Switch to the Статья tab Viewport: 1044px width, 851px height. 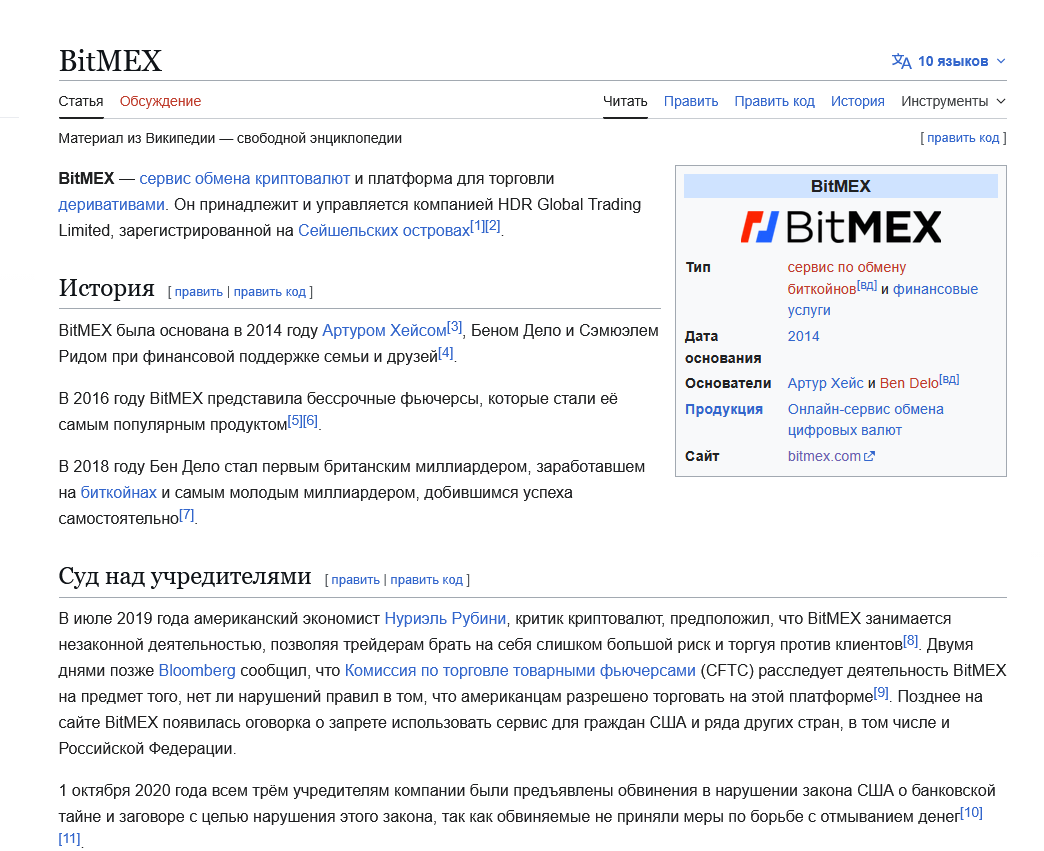point(81,101)
